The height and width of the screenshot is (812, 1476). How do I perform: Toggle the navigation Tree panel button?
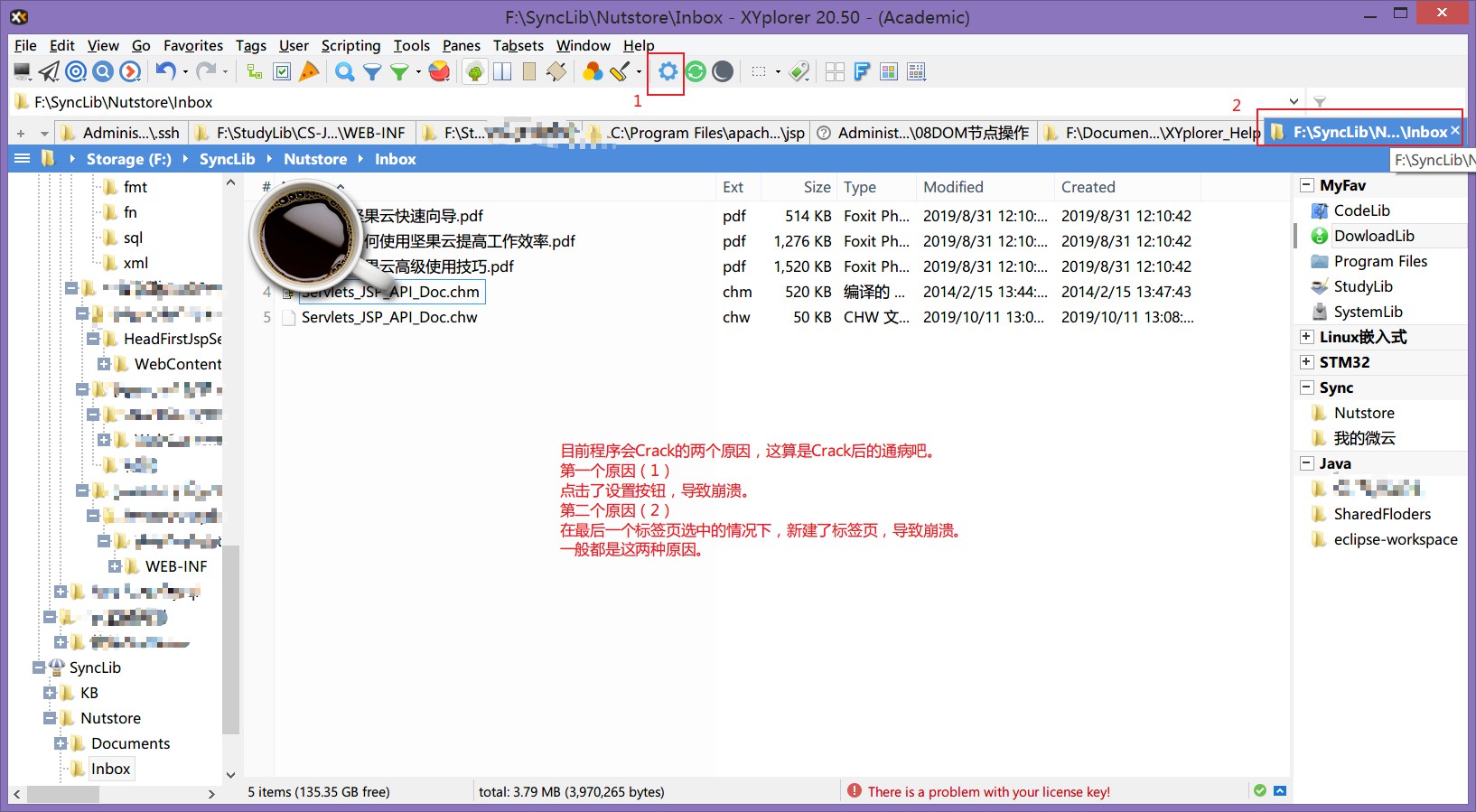tap(475, 71)
